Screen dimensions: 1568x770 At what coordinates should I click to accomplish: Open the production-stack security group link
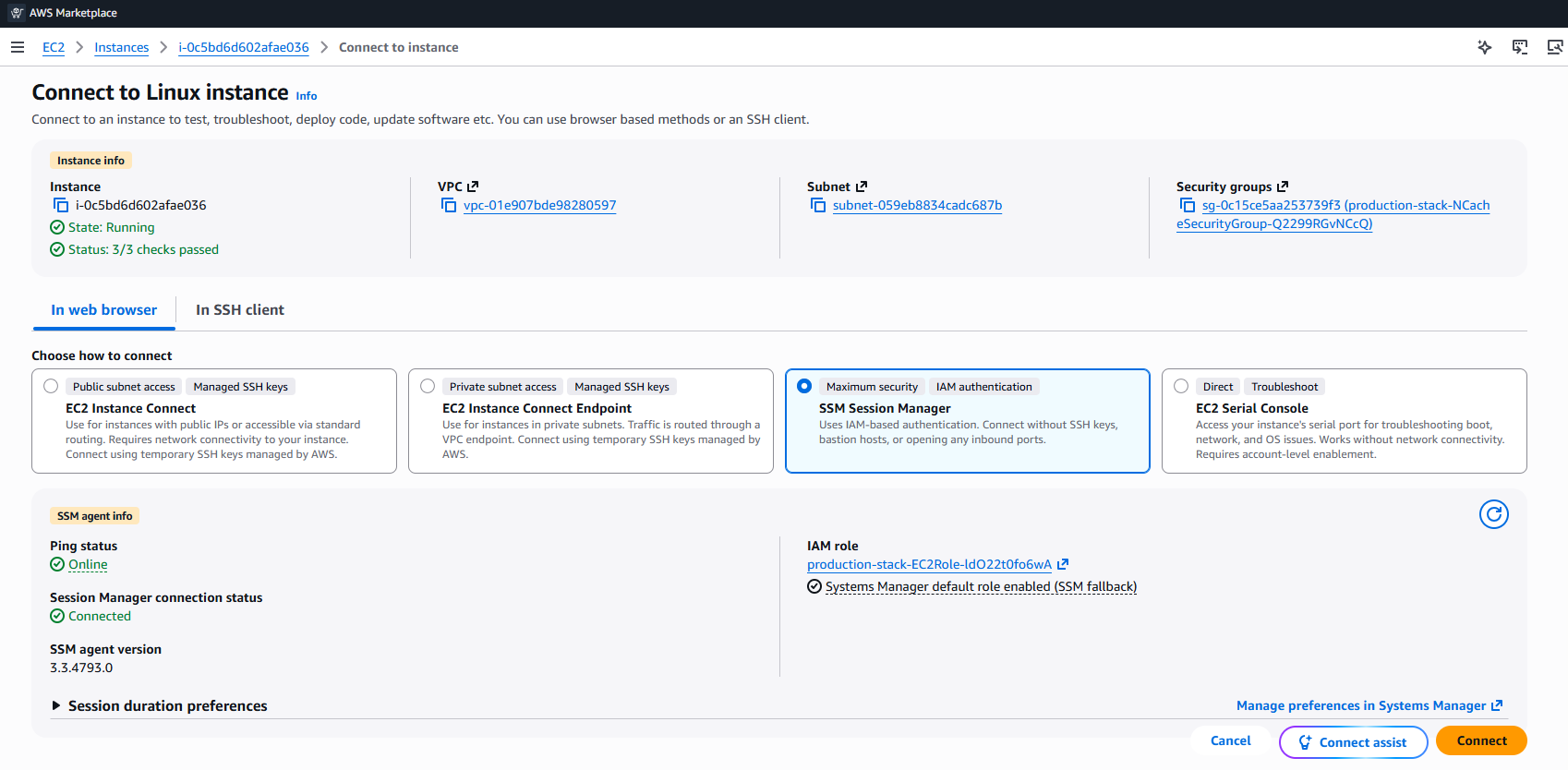[1333, 214]
